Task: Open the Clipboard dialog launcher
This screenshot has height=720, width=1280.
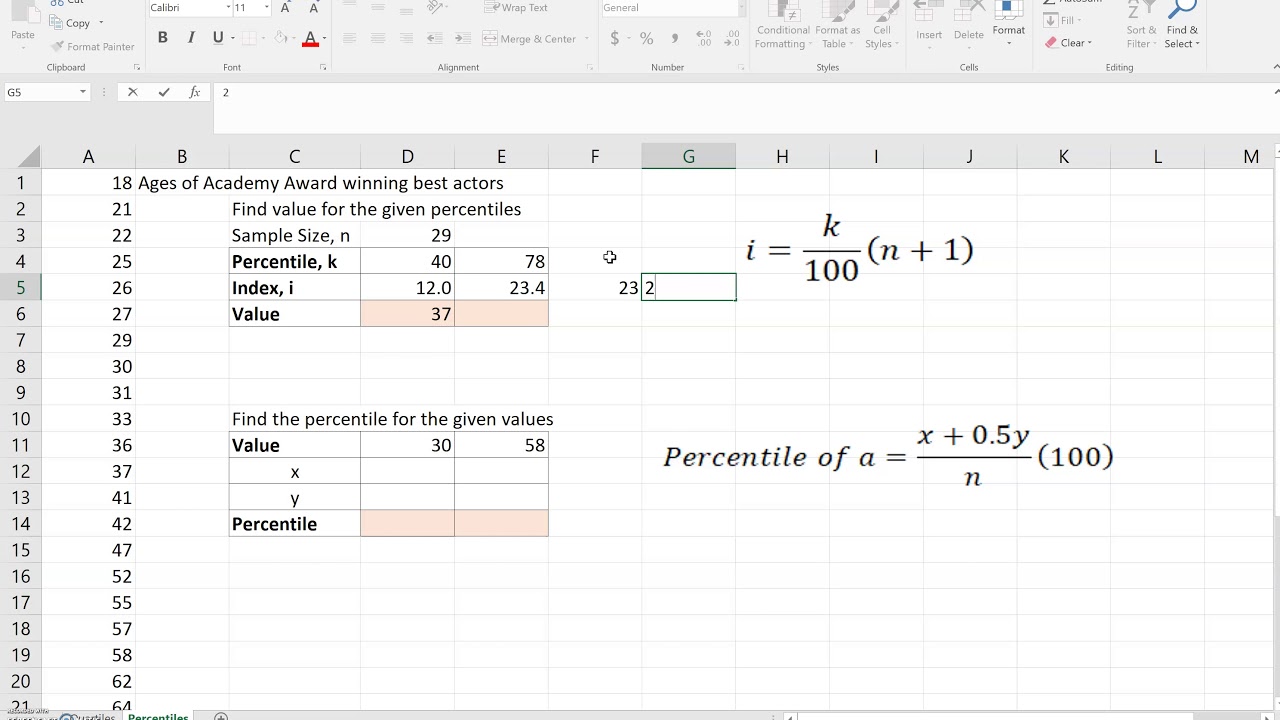Action: click(x=137, y=67)
